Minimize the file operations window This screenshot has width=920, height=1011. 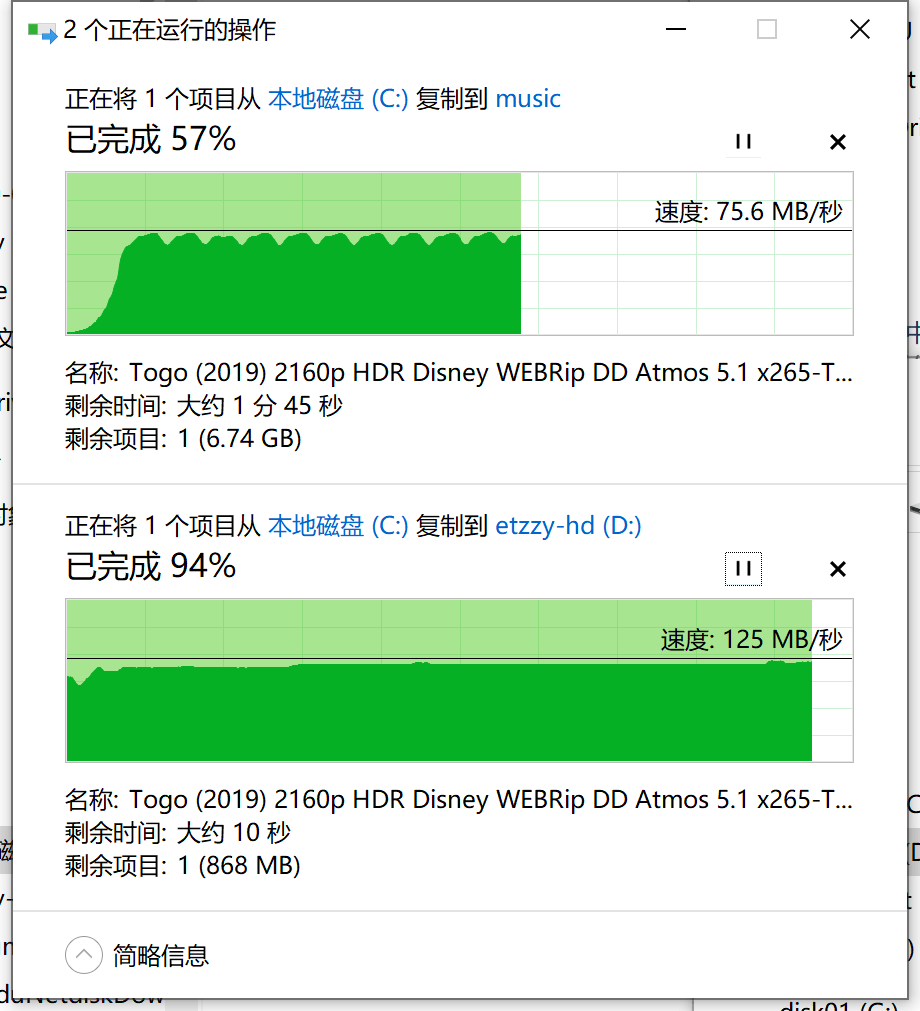click(676, 30)
